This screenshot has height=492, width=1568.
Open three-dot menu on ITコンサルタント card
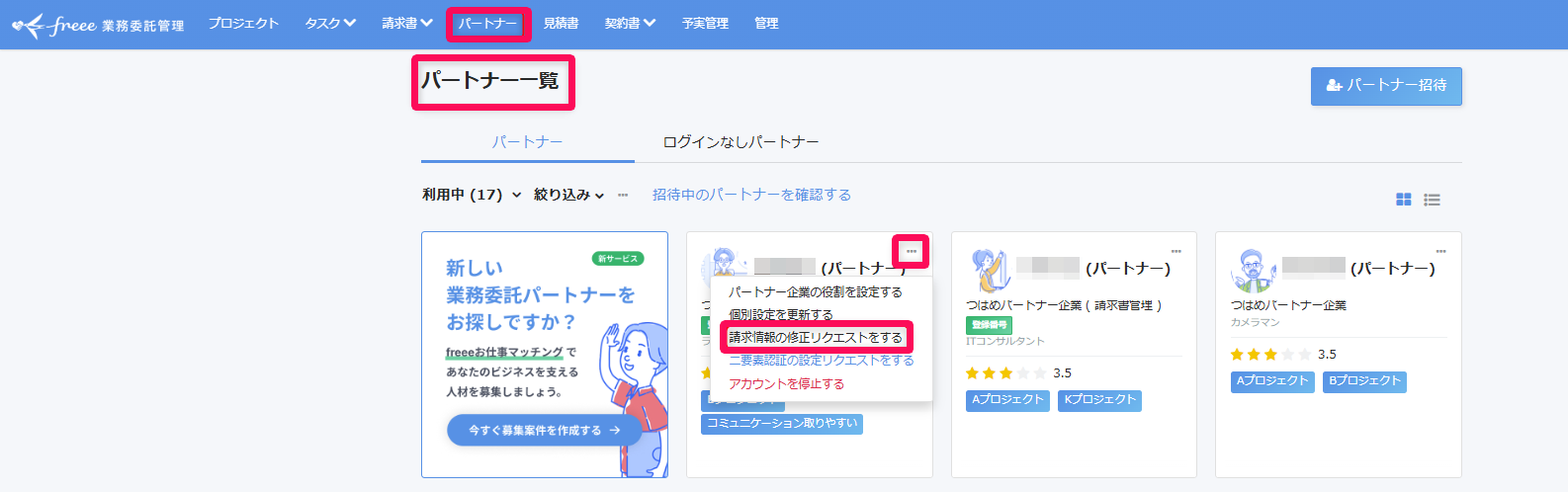[x=1176, y=252]
